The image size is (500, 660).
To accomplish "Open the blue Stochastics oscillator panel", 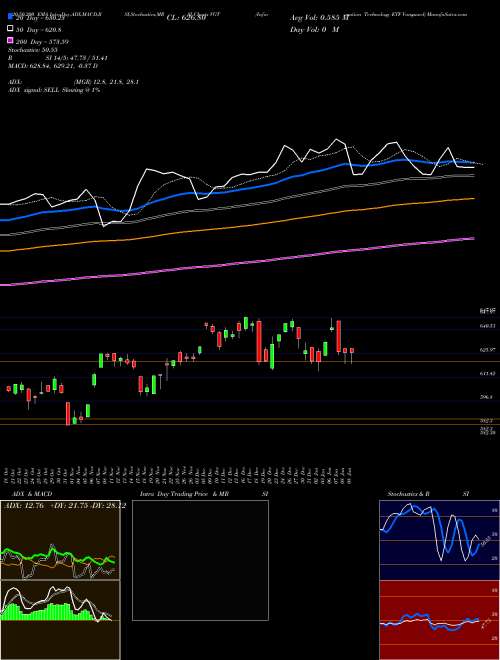I will pos(439,540).
